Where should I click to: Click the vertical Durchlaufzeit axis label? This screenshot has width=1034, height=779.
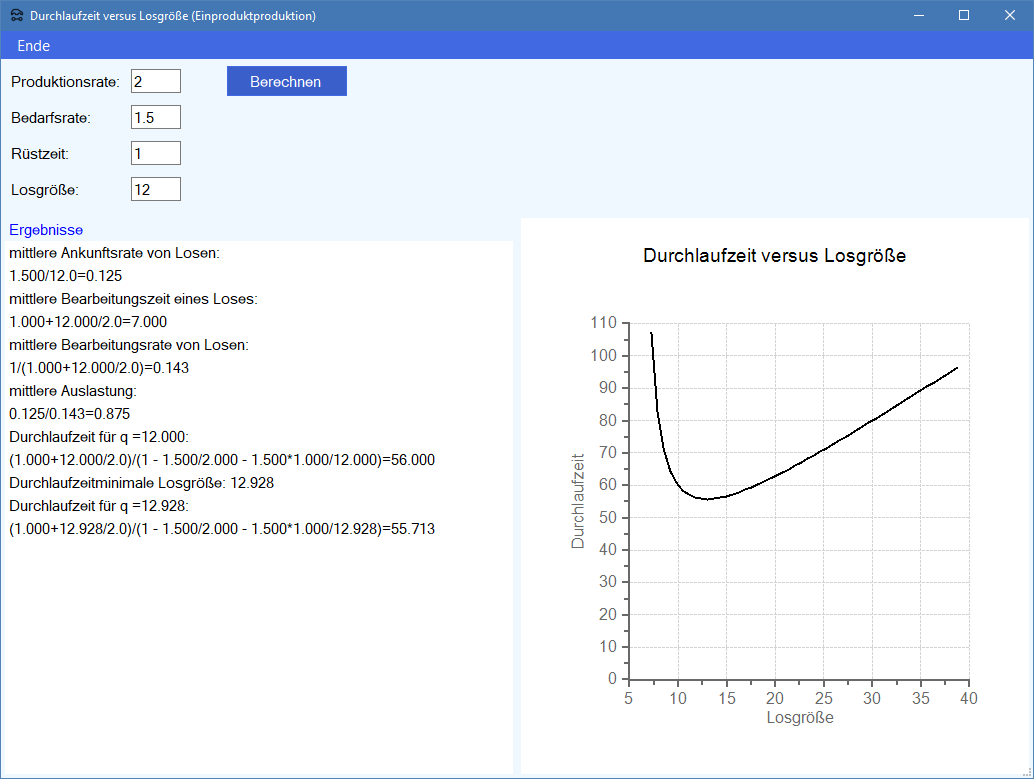point(578,501)
